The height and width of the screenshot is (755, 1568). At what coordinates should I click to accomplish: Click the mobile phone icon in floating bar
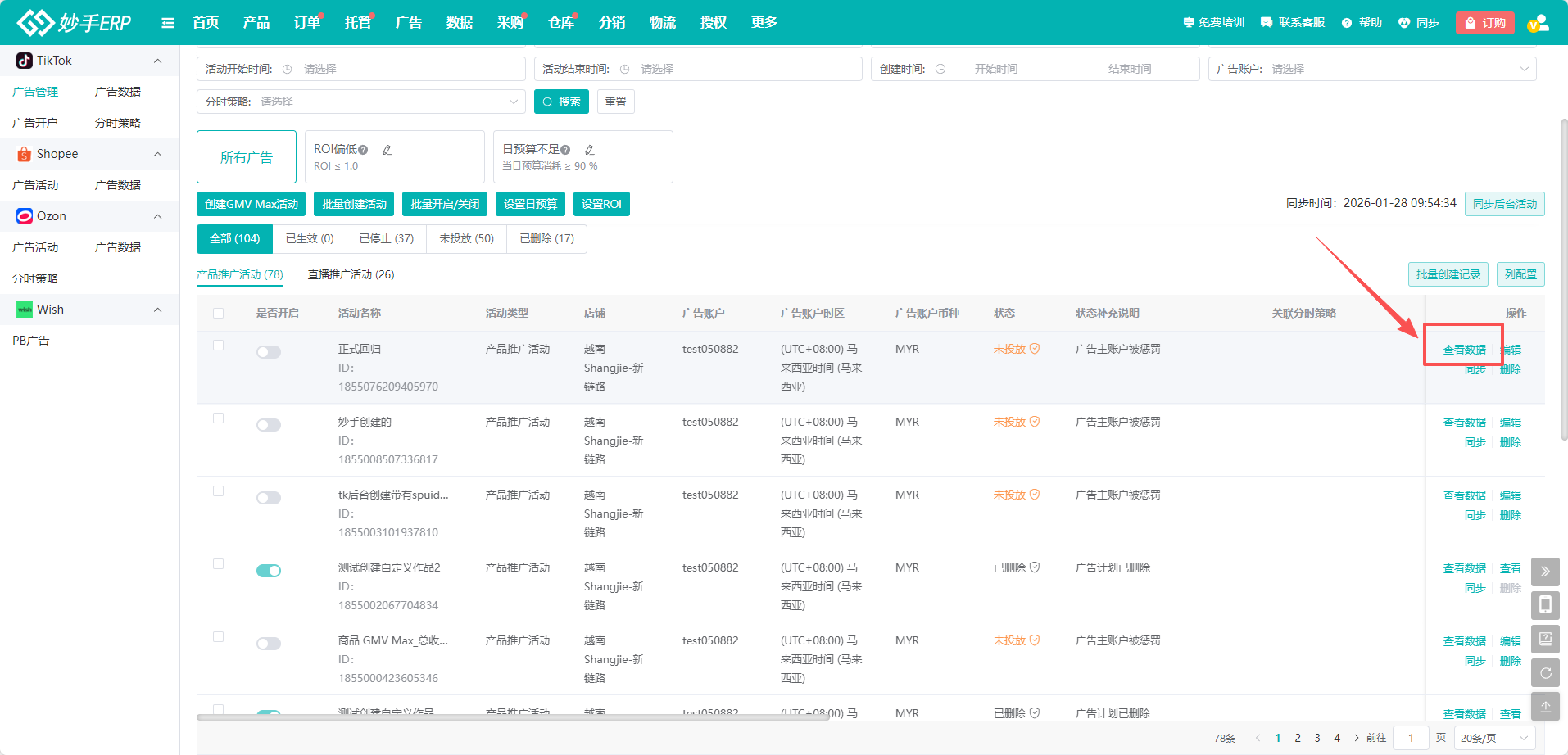[x=1545, y=605]
